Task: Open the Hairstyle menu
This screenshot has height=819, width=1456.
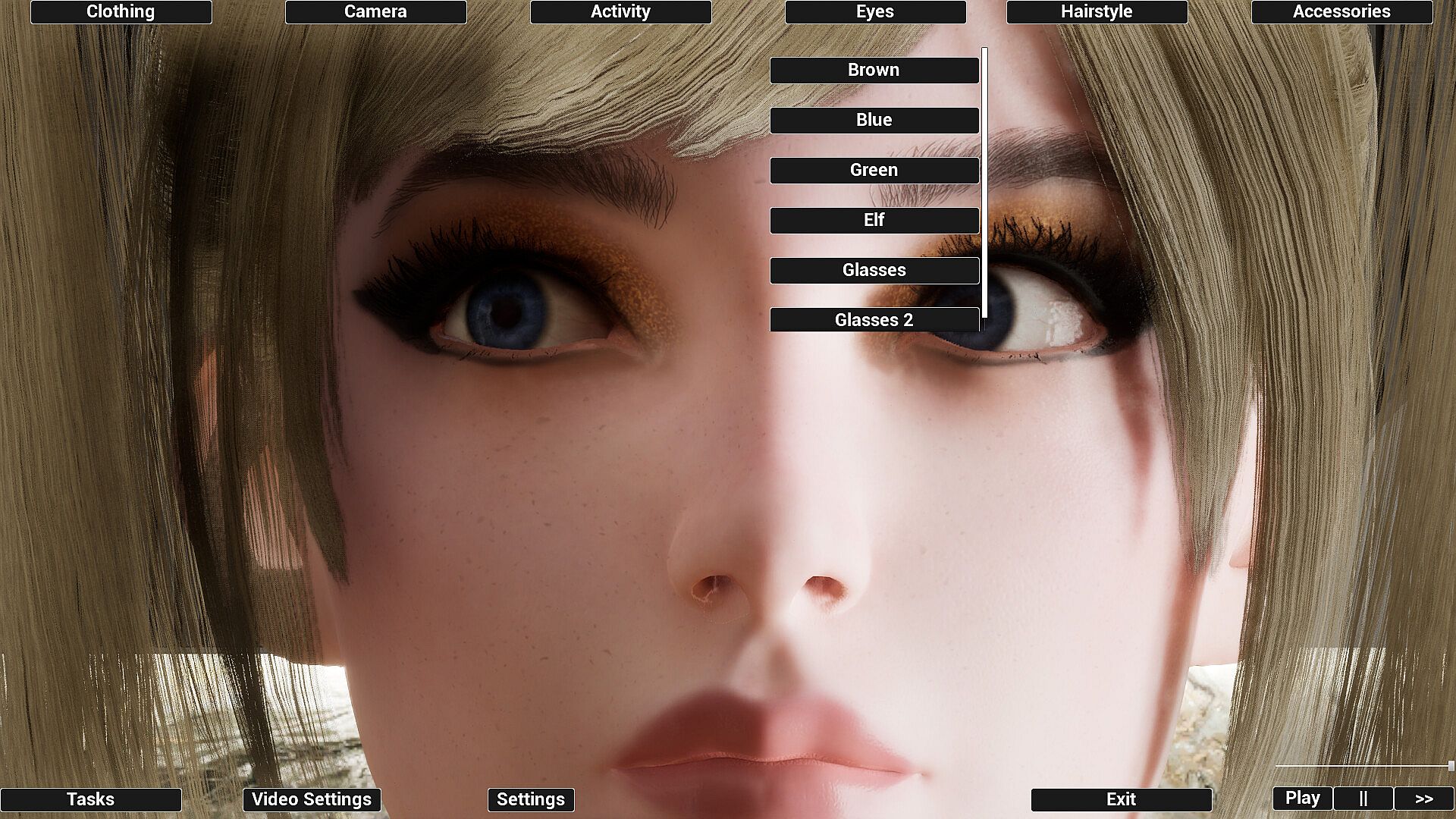Action: pos(1097,12)
